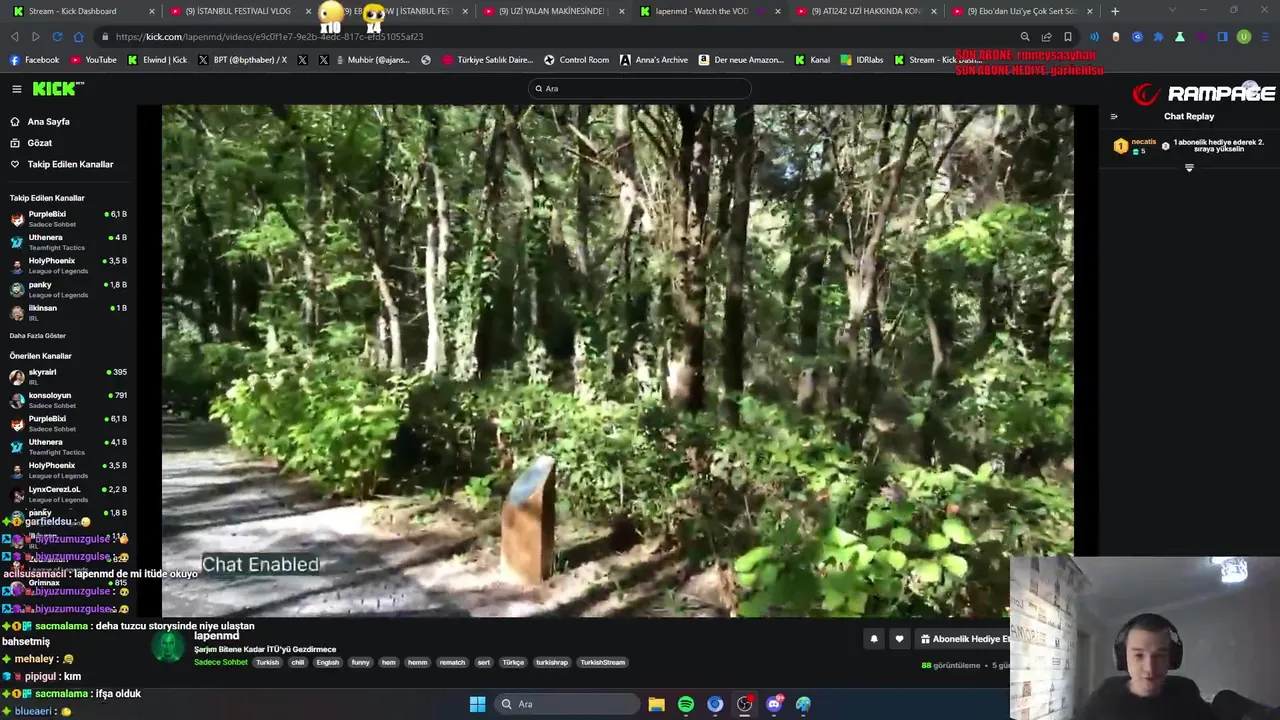The height and width of the screenshot is (720, 1280).
Task: Open new browser tab with plus icon
Action: (1115, 11)
